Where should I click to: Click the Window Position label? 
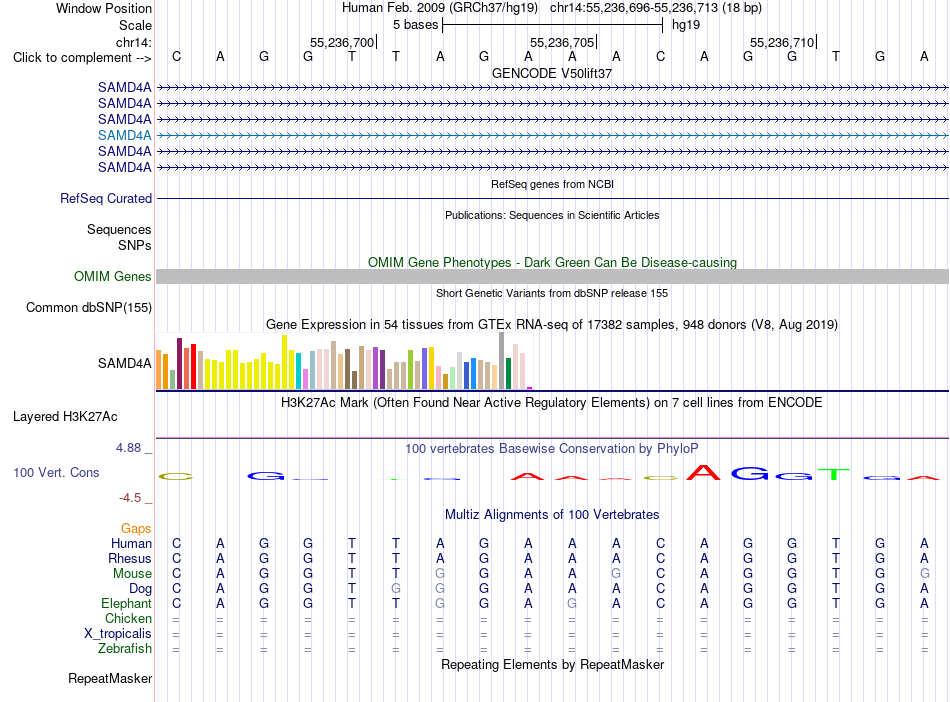point(104,8)
